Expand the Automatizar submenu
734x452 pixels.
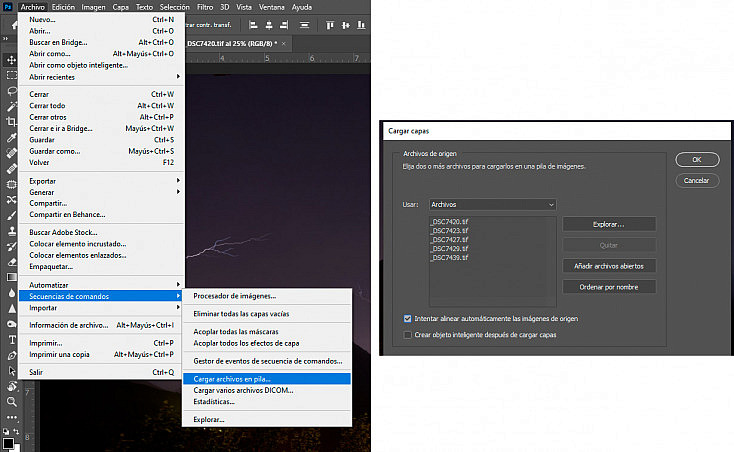click(x=101, y=285)
